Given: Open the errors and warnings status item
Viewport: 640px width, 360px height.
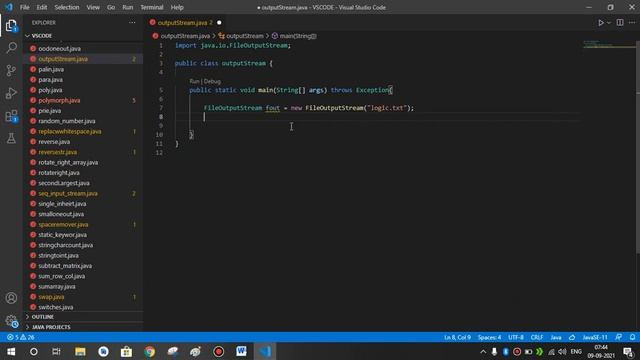Looking at the screenshot, I should tap(21, 338).
